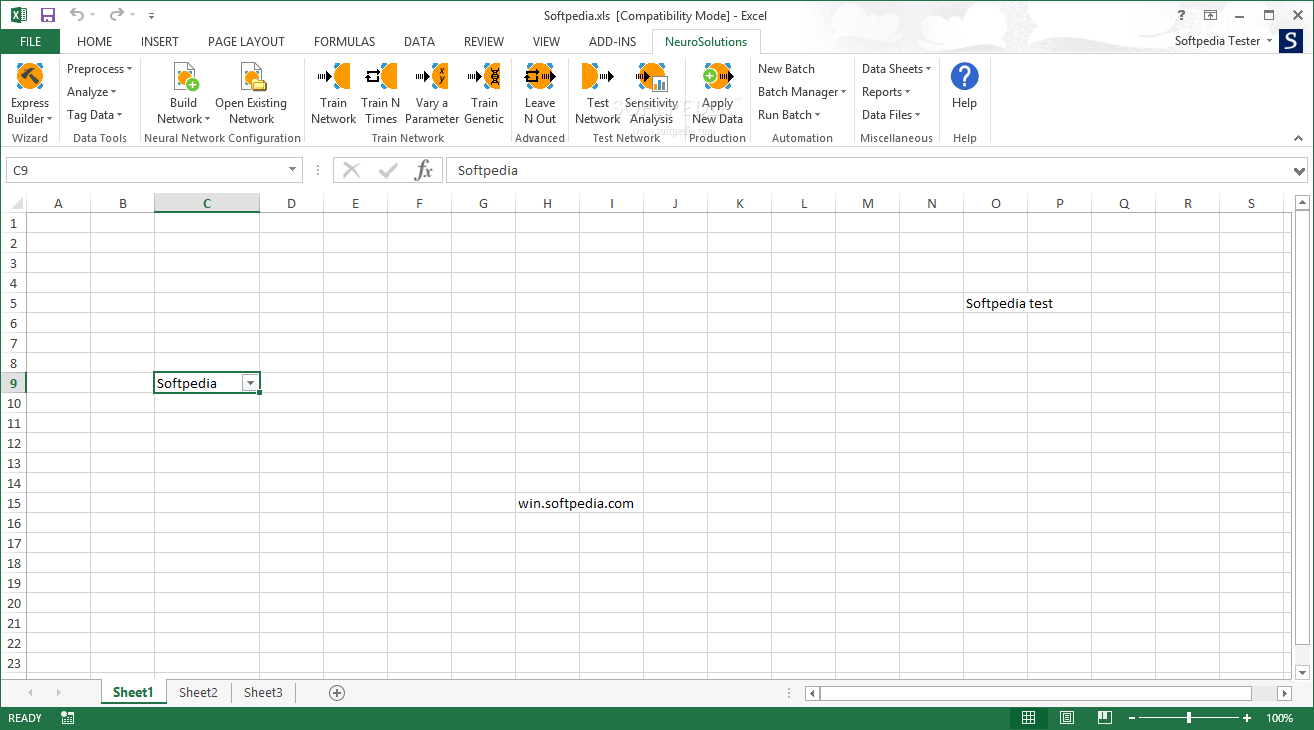Switch to Normal view in status bar
Image resolution: width=1314 pixels, height=730 pixels.
pos(1028,718)
